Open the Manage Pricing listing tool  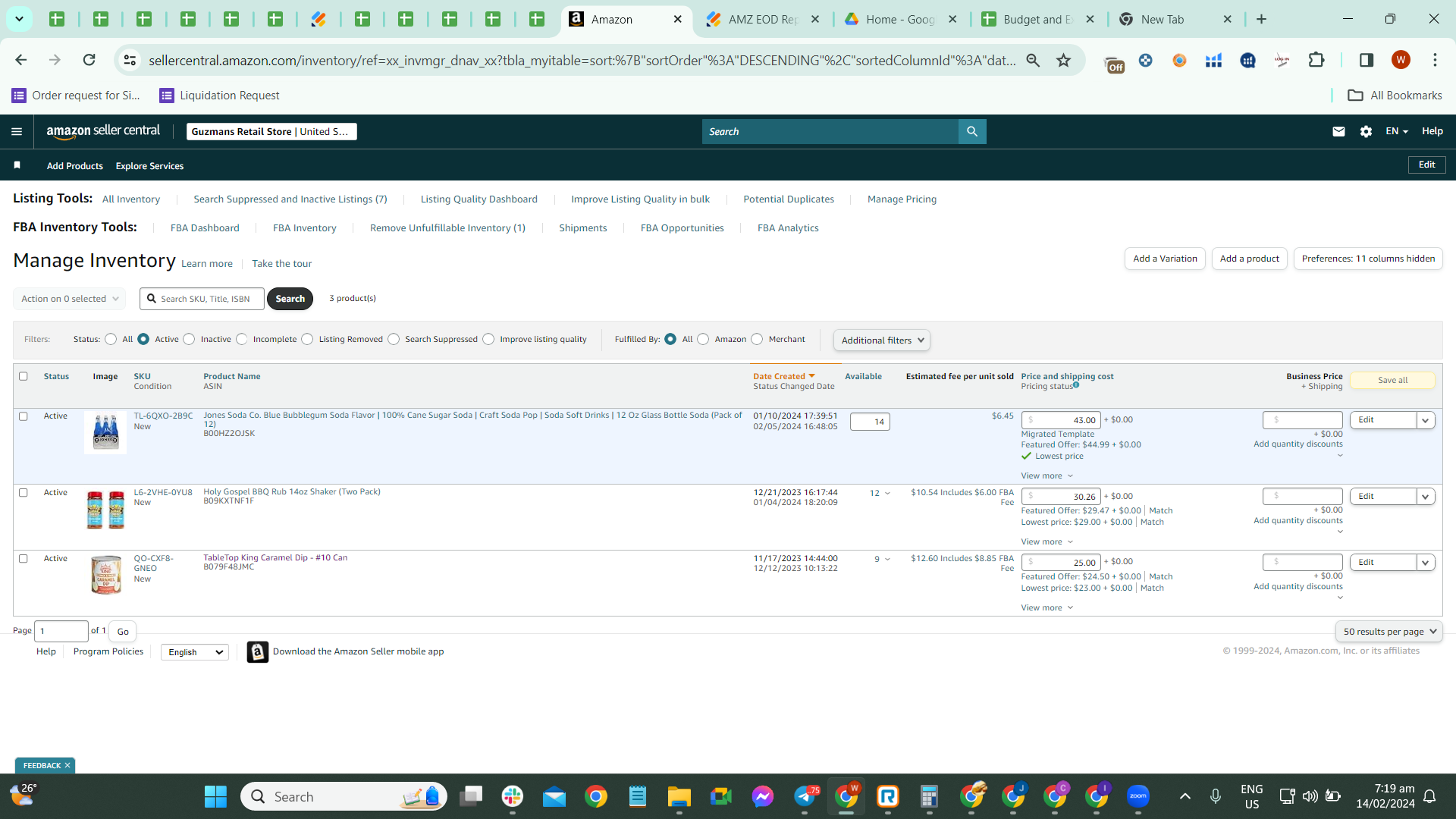click(902, 199)
